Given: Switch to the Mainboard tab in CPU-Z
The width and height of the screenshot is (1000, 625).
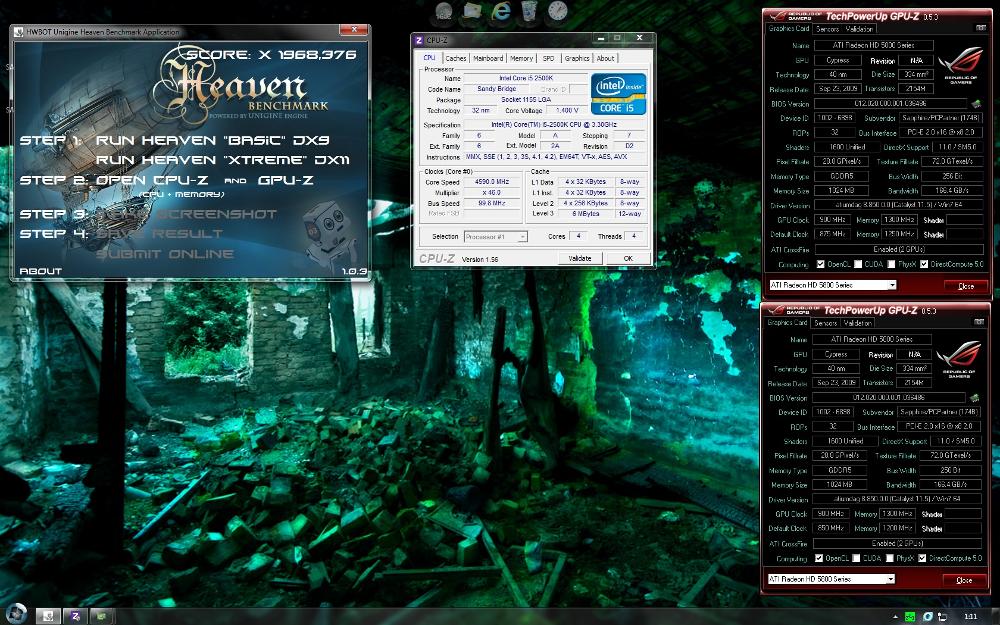Looking at the screenshot, I should point(488,58).
